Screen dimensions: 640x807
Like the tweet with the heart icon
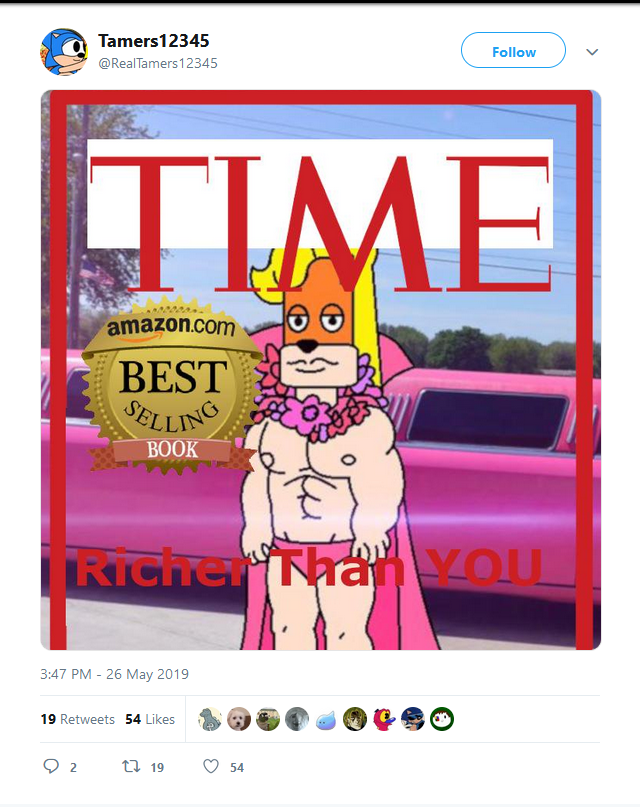211,766
